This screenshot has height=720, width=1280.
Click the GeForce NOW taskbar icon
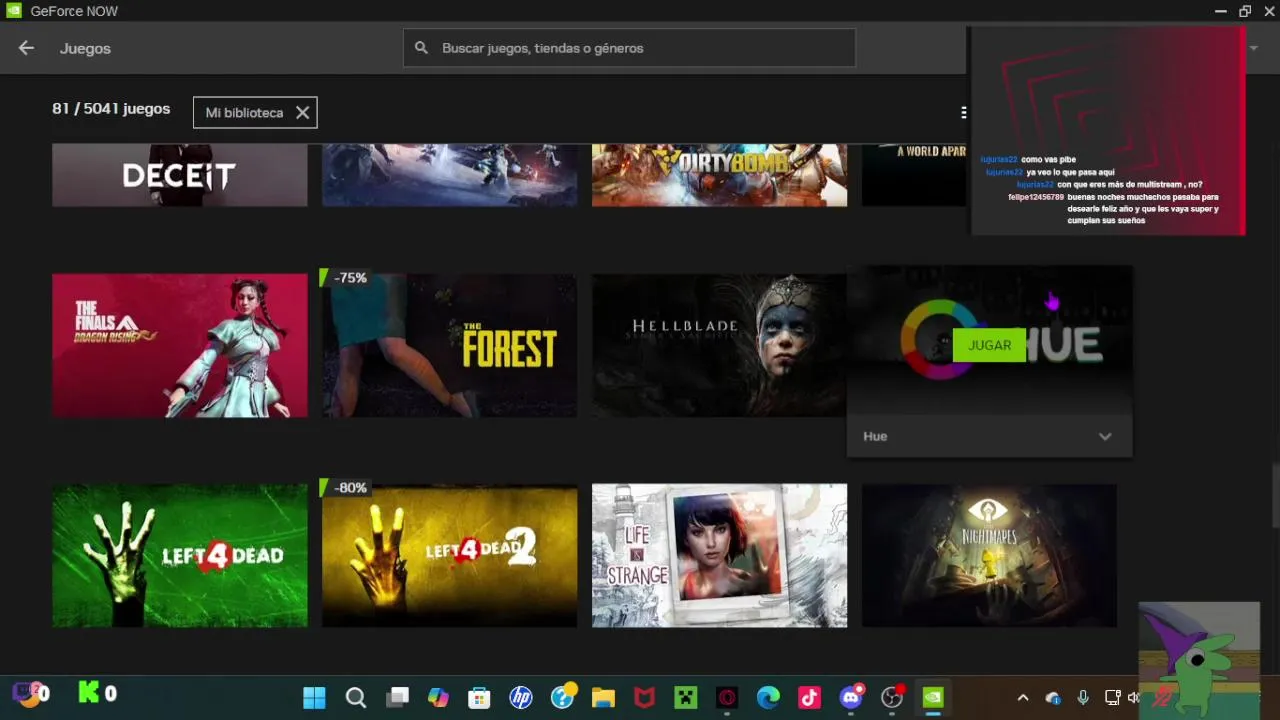click(x=933, y=697)
